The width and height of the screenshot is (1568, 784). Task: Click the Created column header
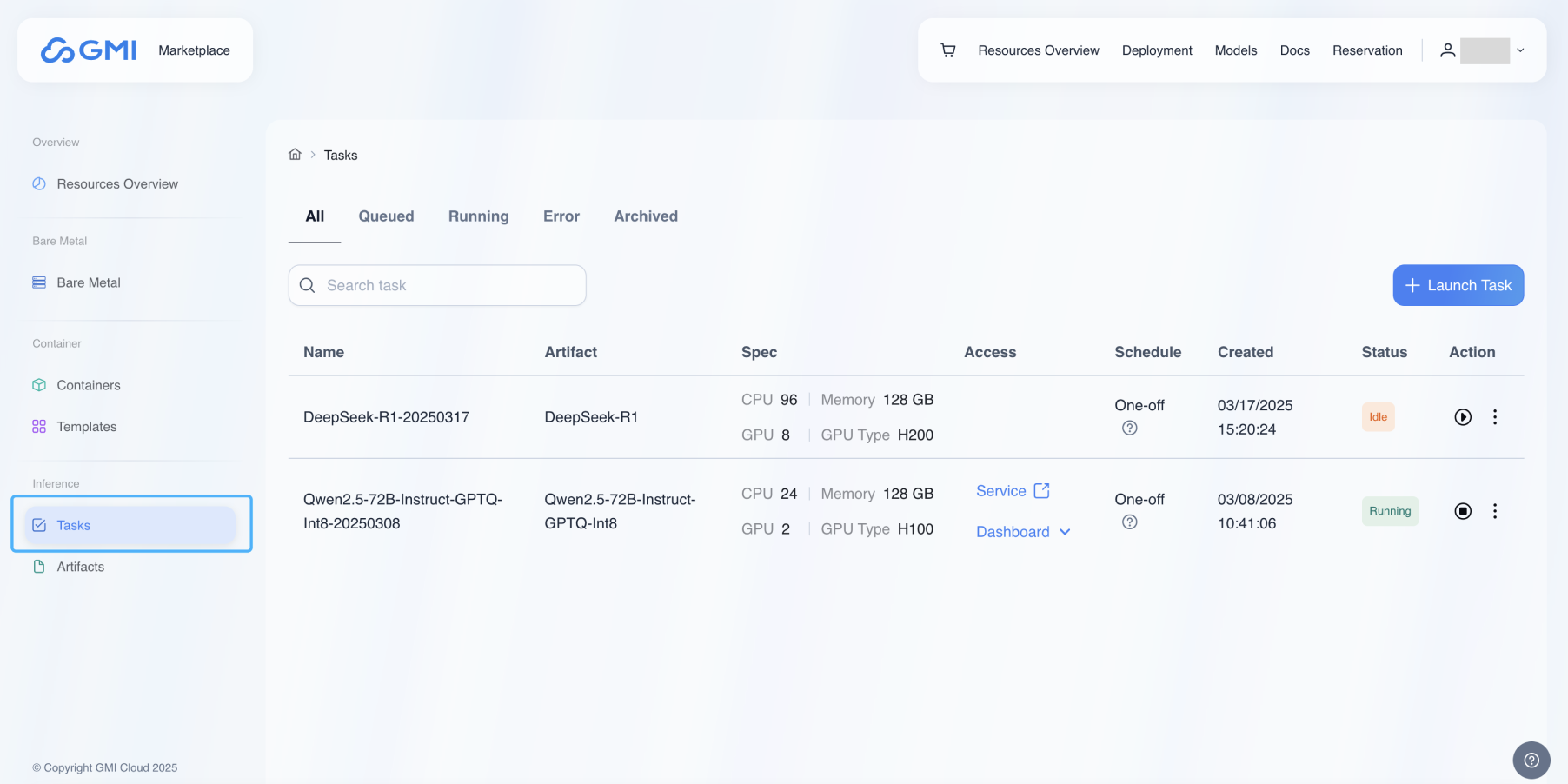coord(1245,352)
